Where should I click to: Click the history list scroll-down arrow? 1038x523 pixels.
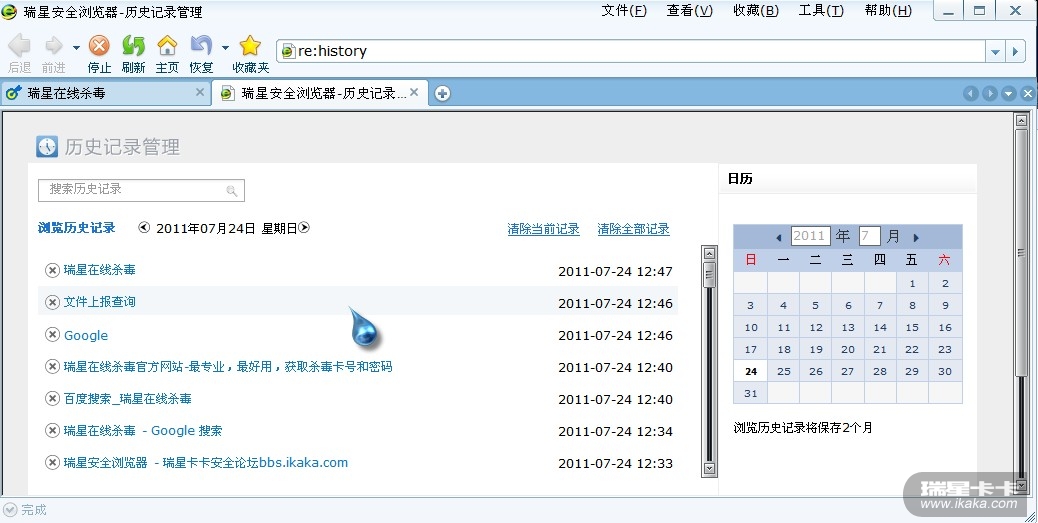tap(710, 469)
